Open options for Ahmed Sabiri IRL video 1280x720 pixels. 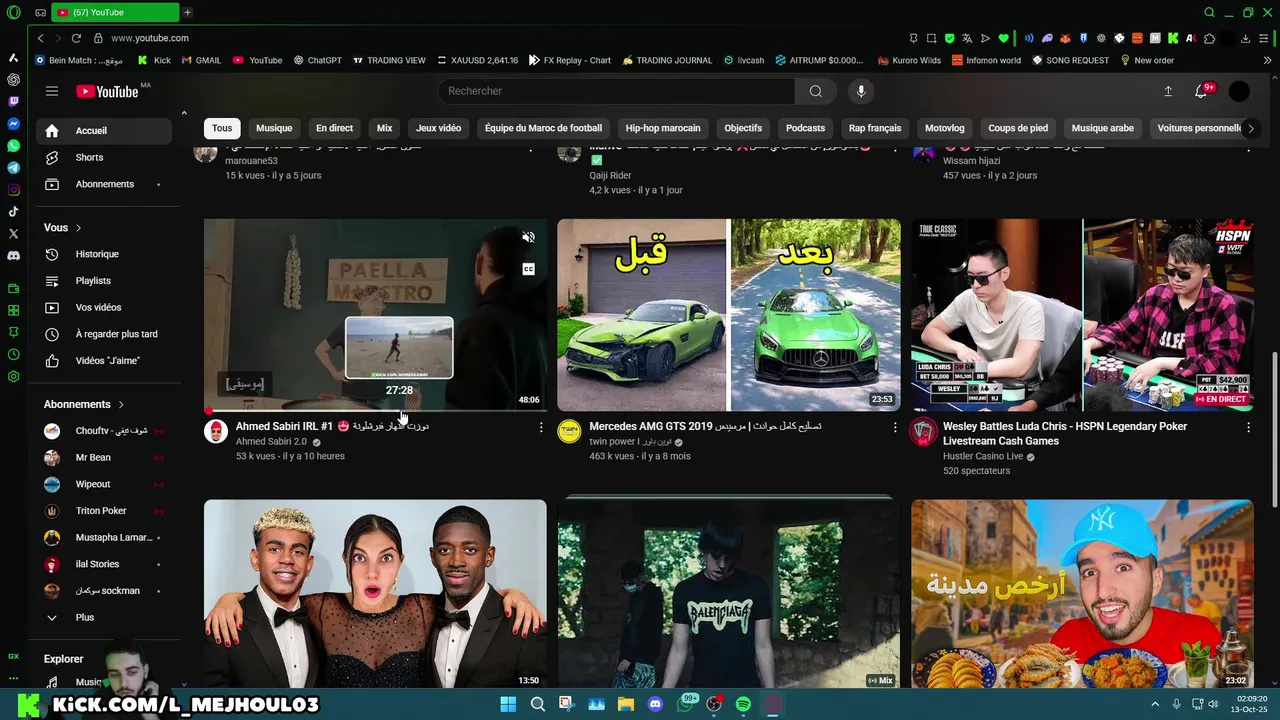pyautogui.click(x=541, y=428)
